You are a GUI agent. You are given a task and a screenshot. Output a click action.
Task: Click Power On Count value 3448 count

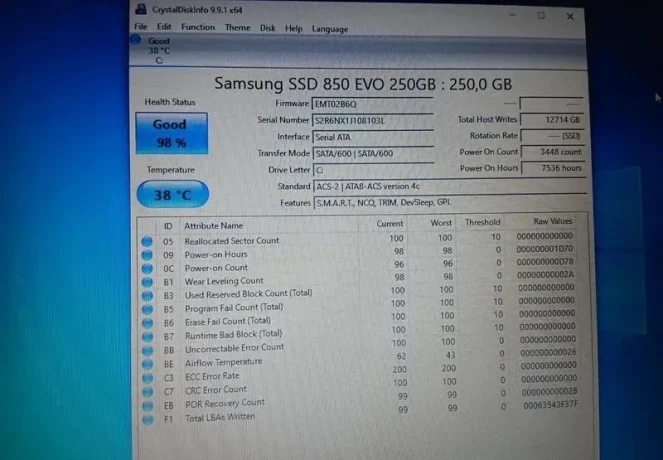(553, 152)
